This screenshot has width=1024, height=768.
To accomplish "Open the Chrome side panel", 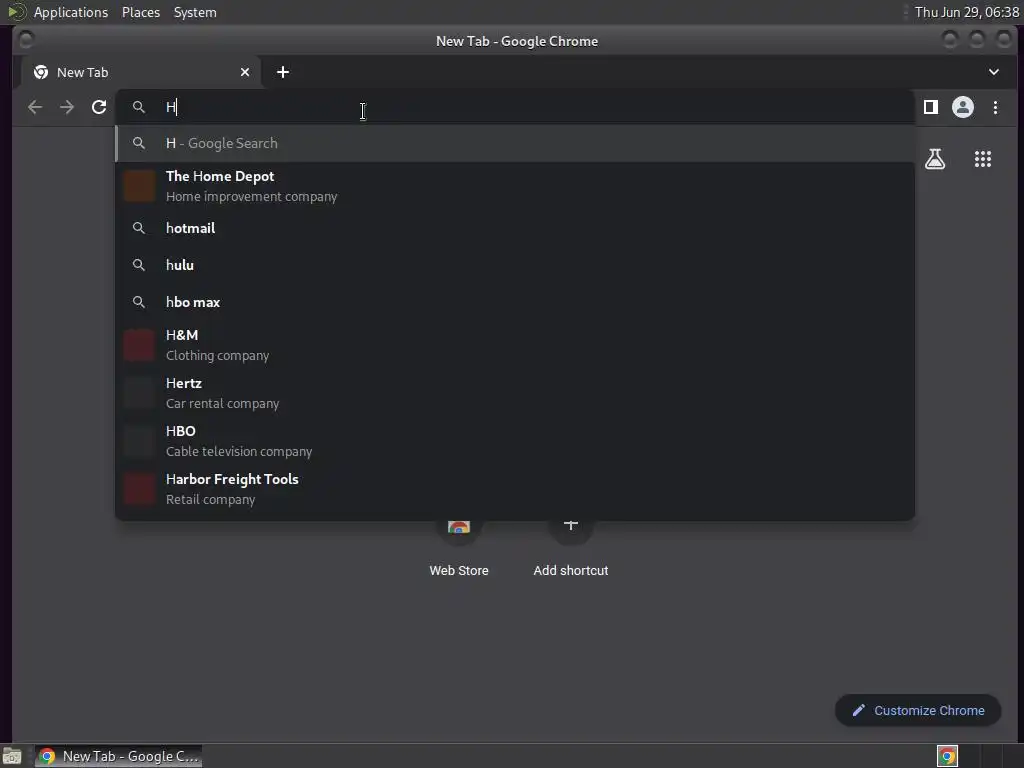I will click(931, 107).
